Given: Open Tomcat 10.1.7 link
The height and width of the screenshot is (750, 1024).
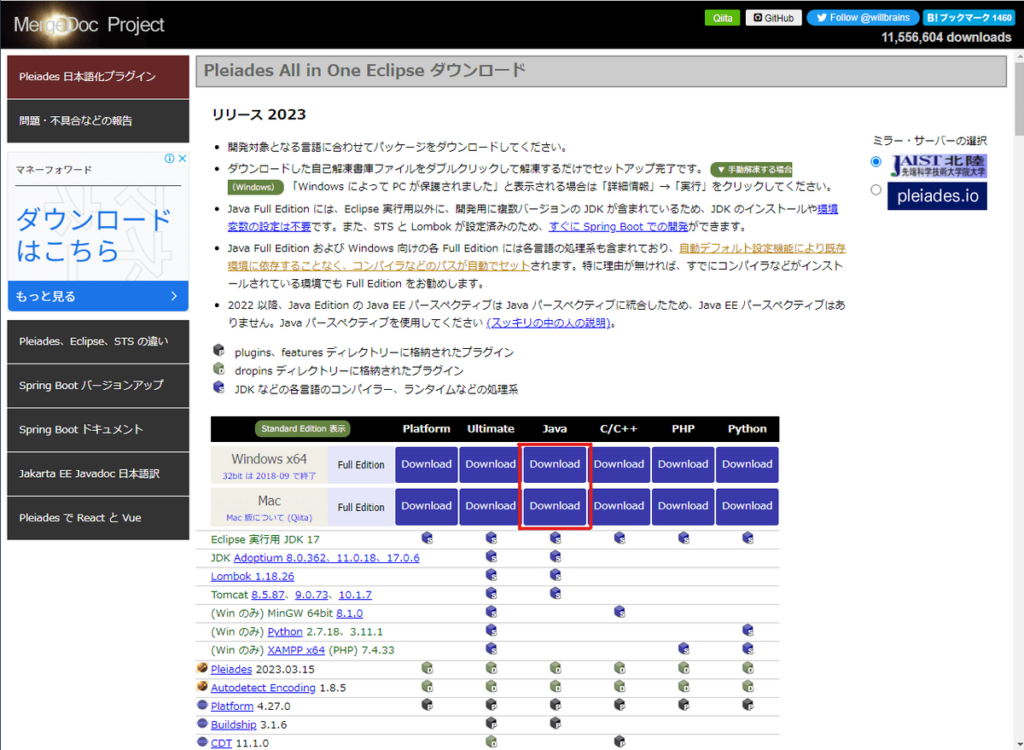Looking at the screenshot, I should 355,595.
